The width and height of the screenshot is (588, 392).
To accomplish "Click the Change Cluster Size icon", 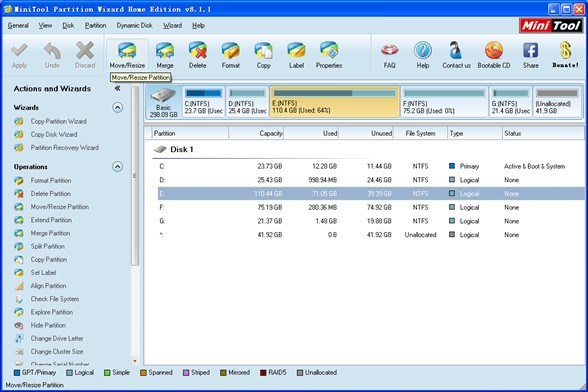I will (19, 351).
